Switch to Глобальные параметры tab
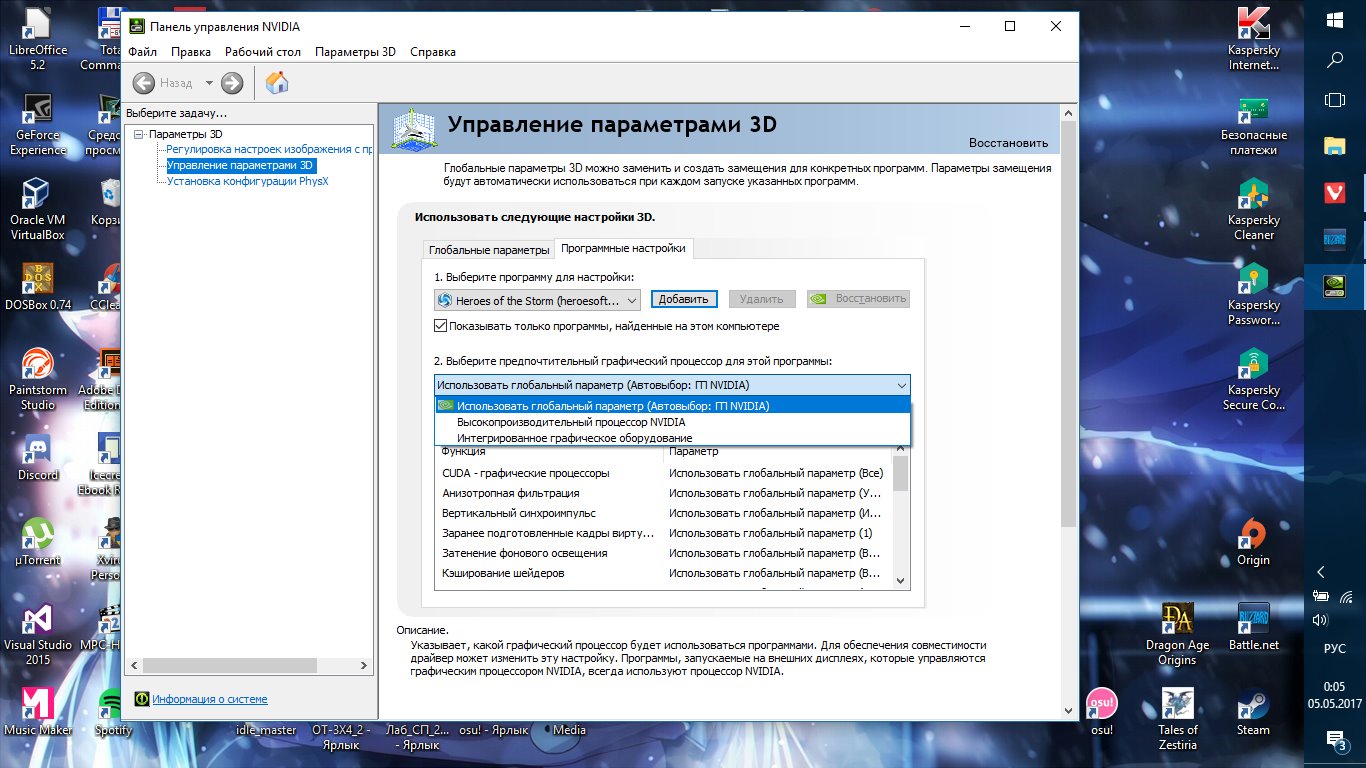1366x768 pixels. (488, 250)
